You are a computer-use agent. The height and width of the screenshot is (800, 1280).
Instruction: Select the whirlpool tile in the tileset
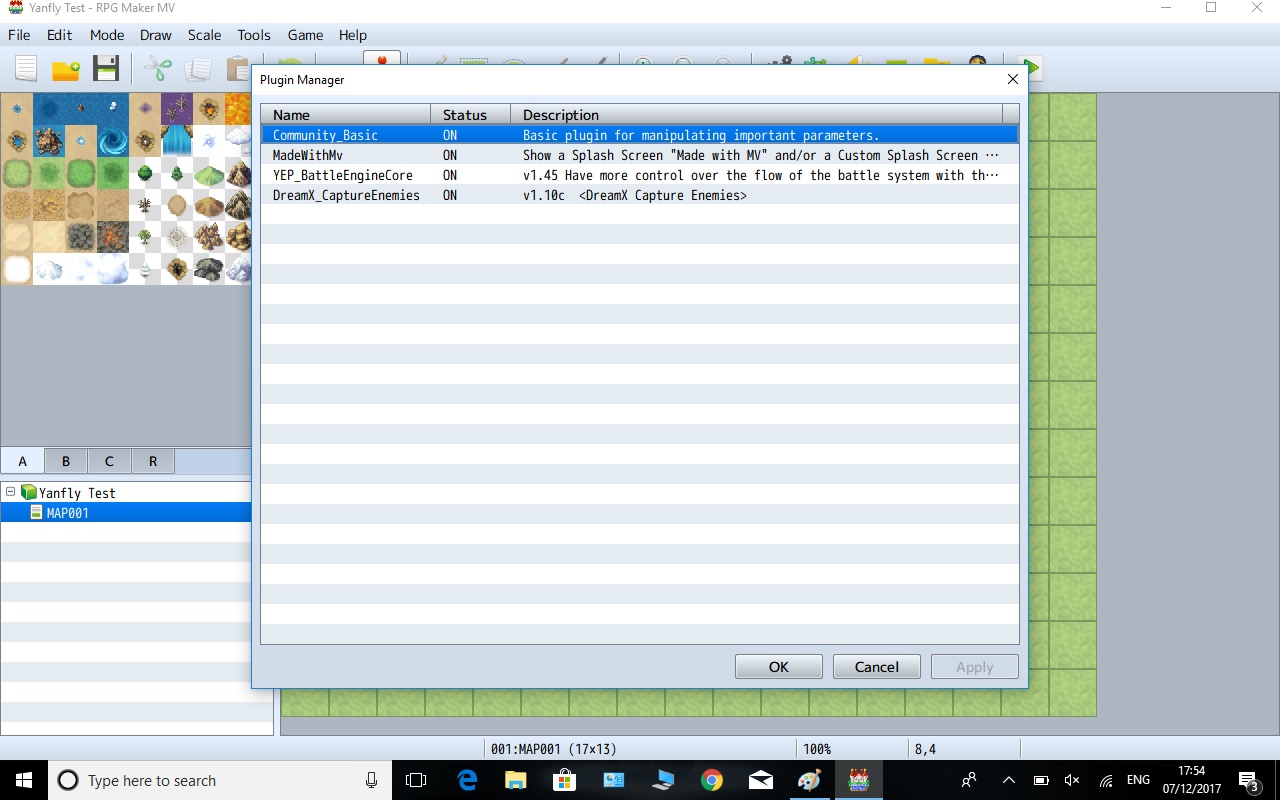(x=113, y=141)
